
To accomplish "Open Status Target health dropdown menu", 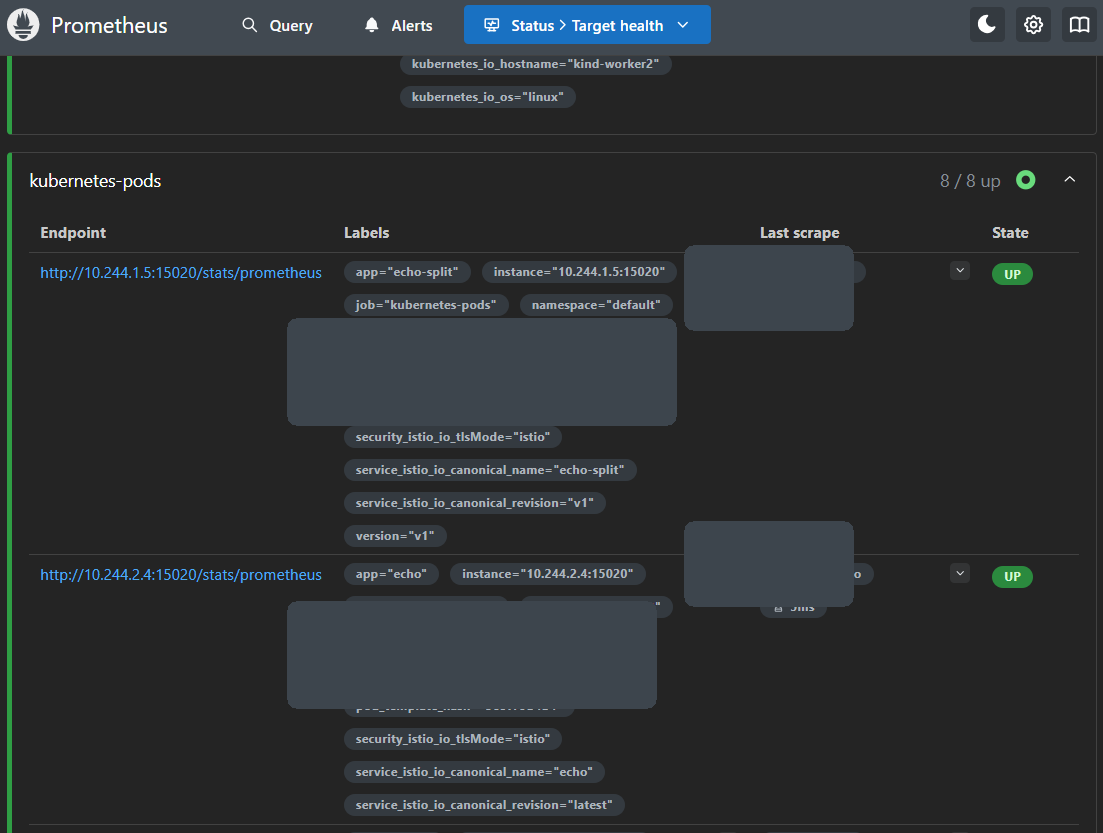I will [x=587, y=25].
